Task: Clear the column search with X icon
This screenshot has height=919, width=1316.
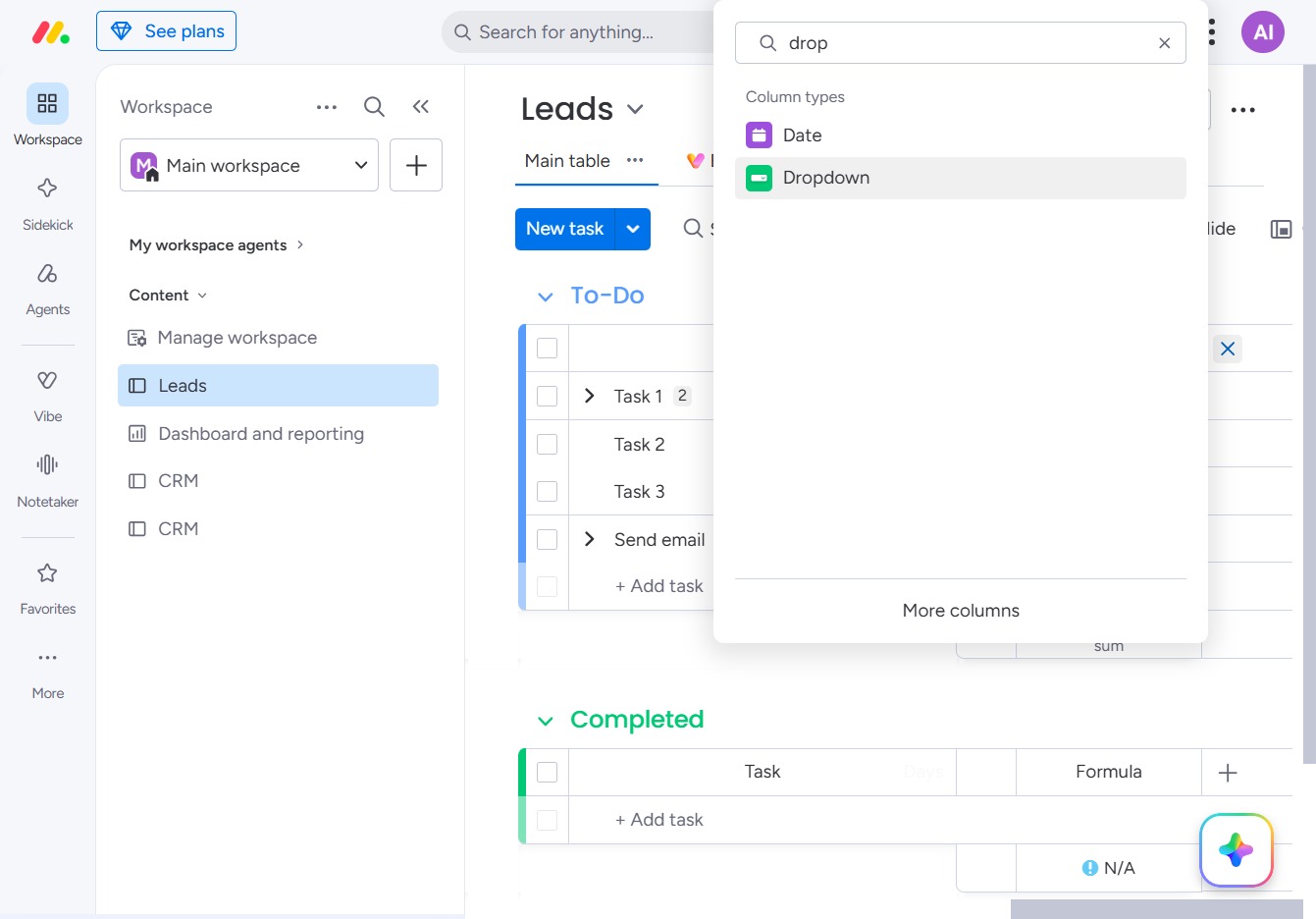Action: [1164, 43]
